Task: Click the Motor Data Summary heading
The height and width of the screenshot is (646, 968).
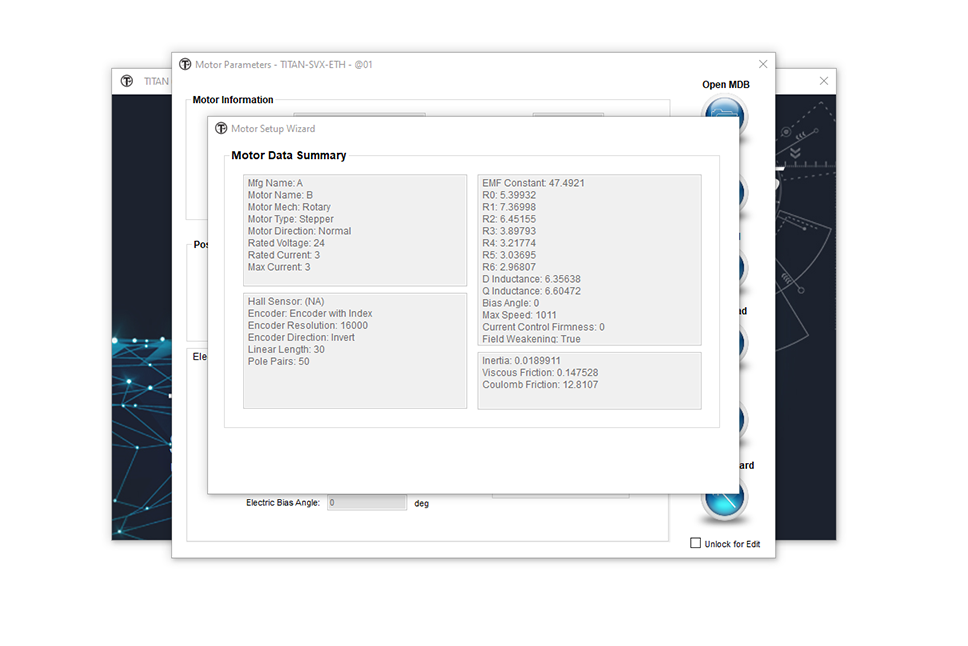Action: [x=289, y=156]
